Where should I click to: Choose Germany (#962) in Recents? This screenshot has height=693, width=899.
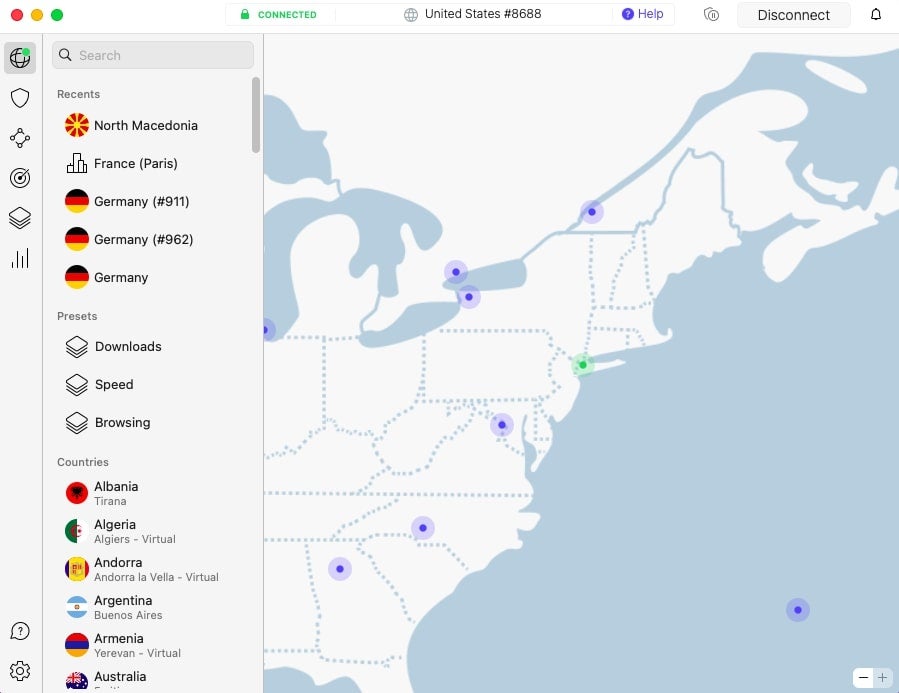point(143,239)
